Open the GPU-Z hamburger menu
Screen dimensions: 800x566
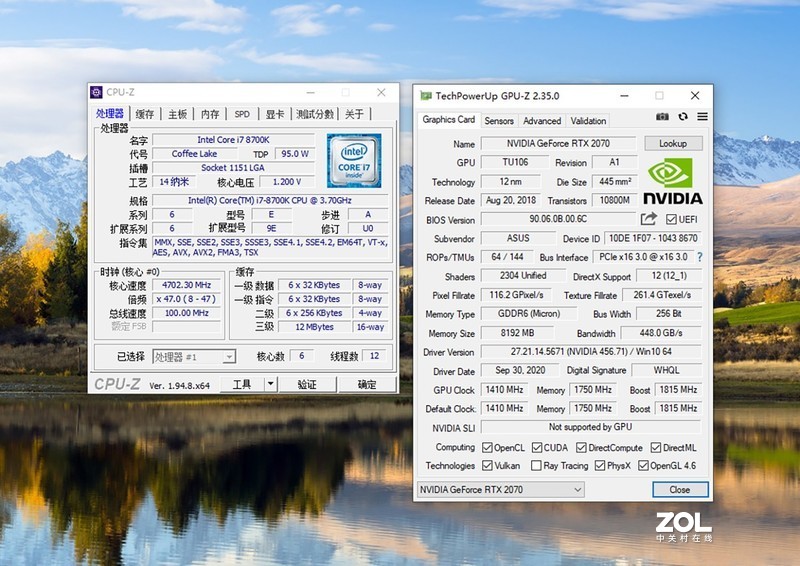(x=702, y=116)
